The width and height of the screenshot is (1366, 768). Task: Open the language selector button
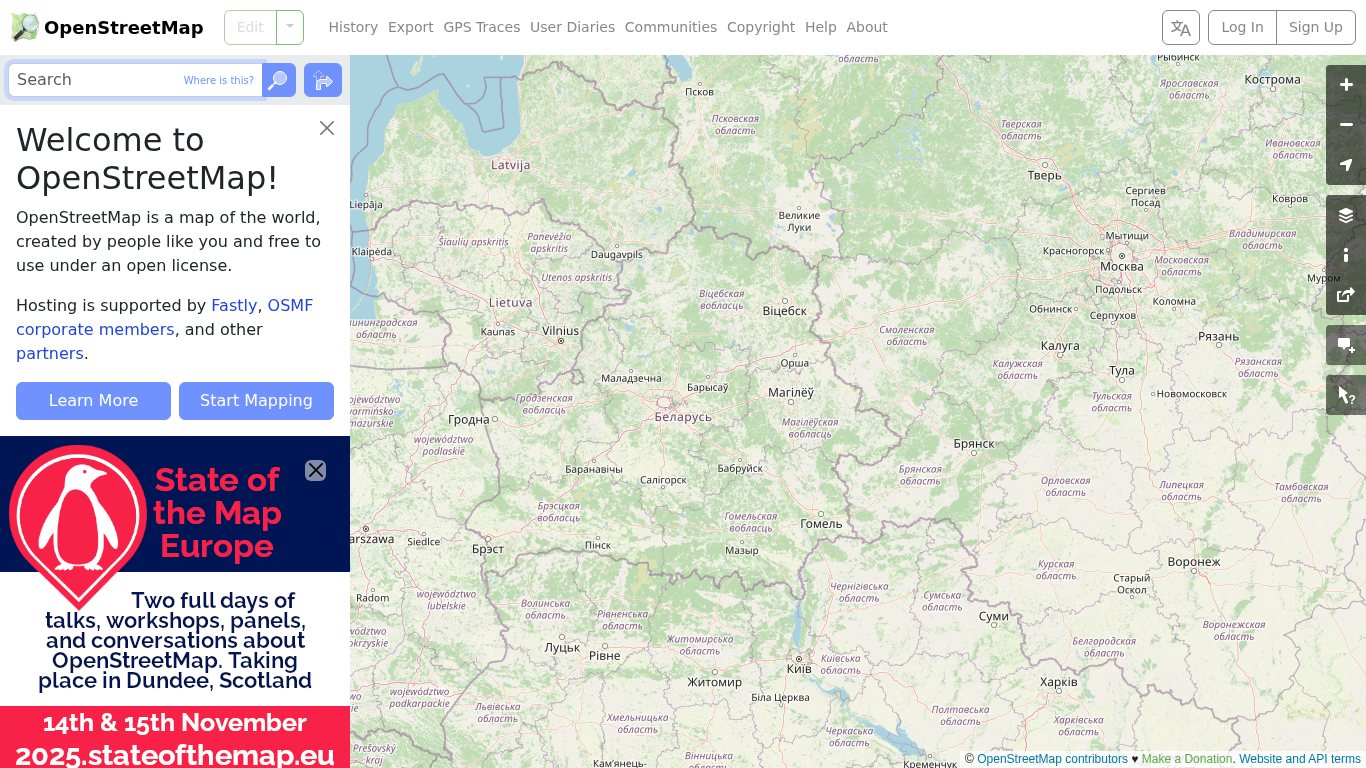pyautogui.click(x=1181, y=27)
